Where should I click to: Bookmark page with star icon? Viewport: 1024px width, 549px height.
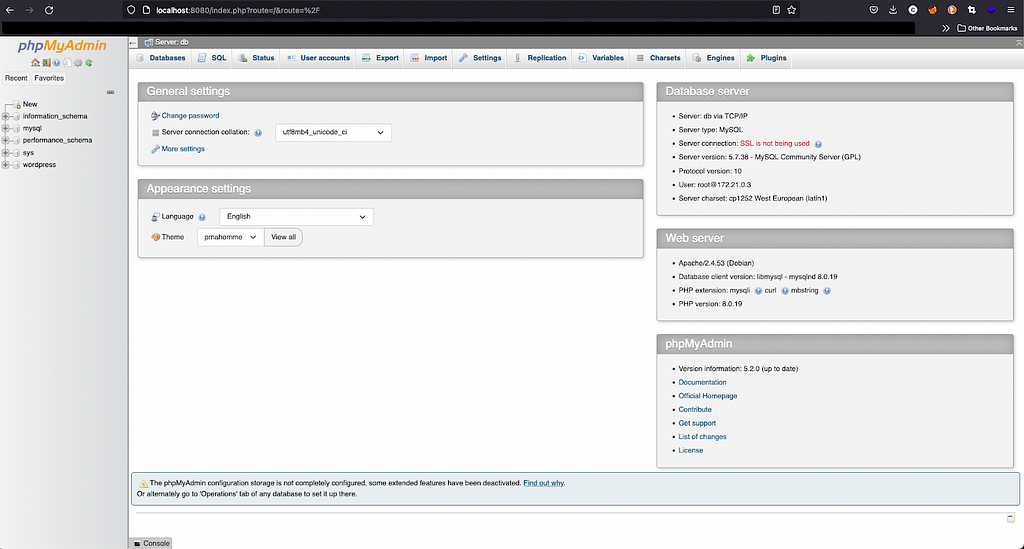click(792, 10)
